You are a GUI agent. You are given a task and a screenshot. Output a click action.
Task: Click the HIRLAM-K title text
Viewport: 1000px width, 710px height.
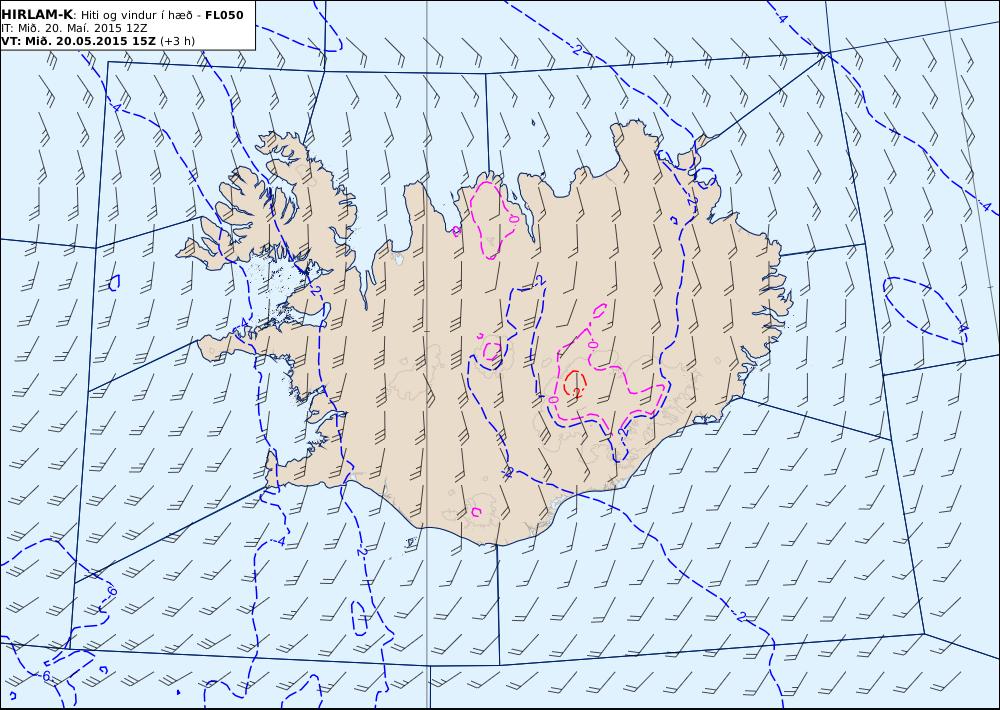coord(38,15)
